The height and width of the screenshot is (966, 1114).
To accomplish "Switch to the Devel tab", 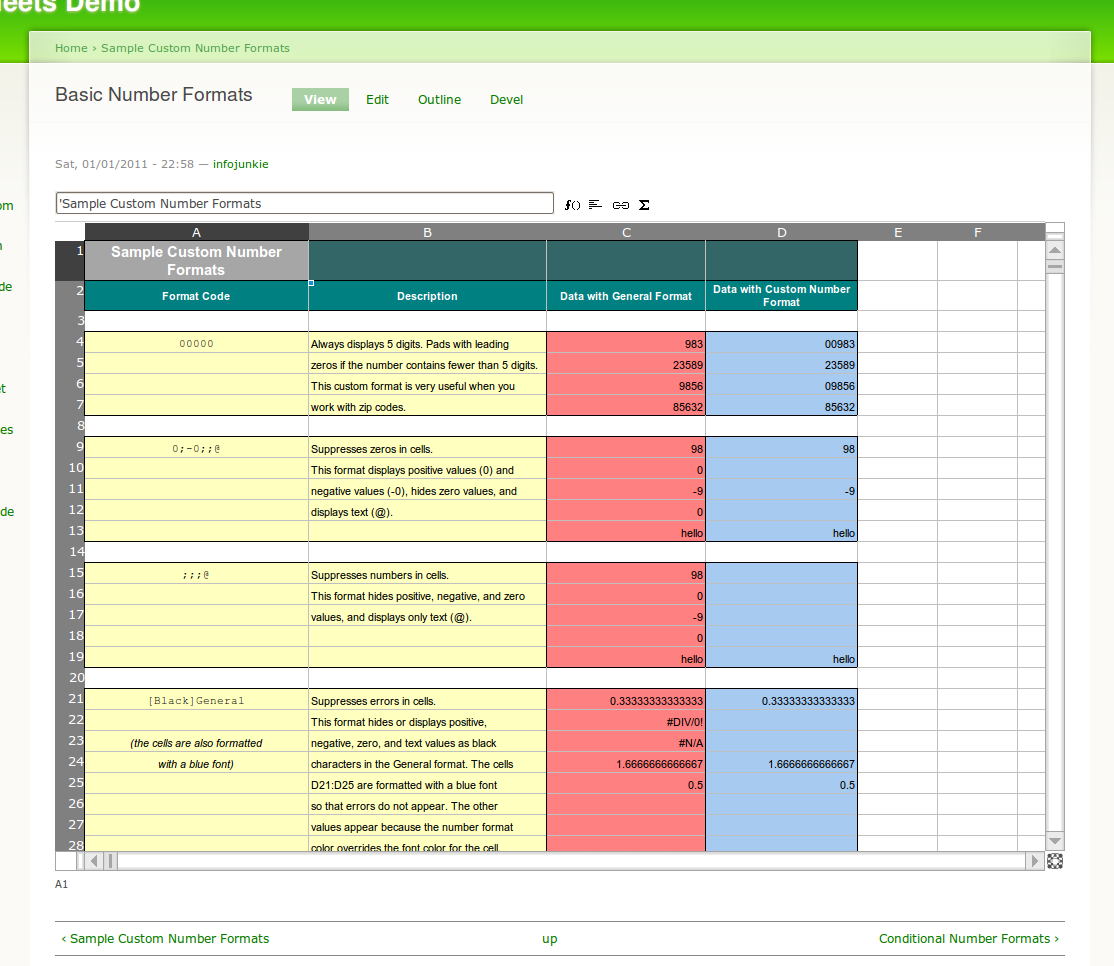I will [x=507, y=99].
